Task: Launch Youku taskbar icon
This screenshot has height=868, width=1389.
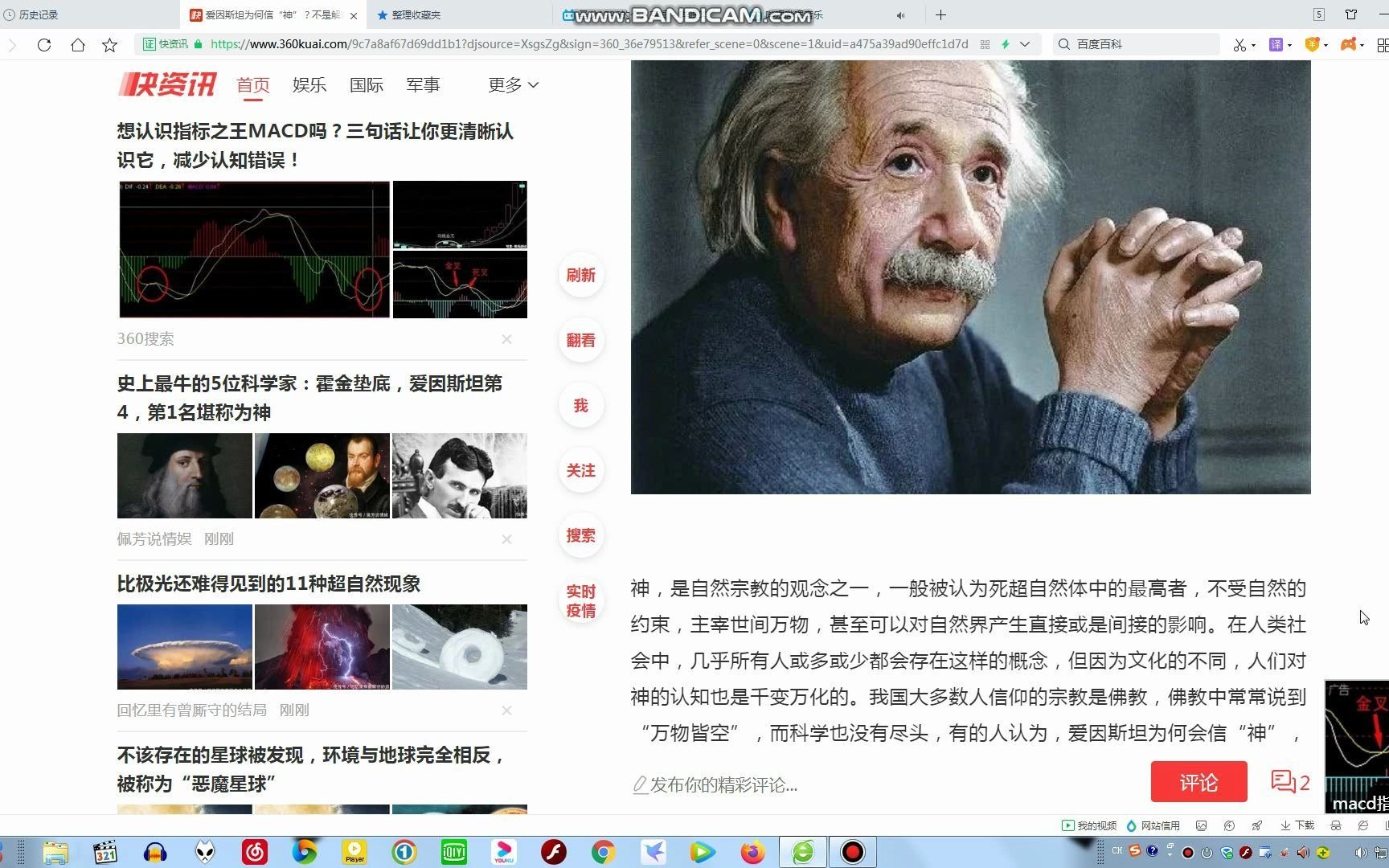Action: pyautogui.click(x=504, y=852)
